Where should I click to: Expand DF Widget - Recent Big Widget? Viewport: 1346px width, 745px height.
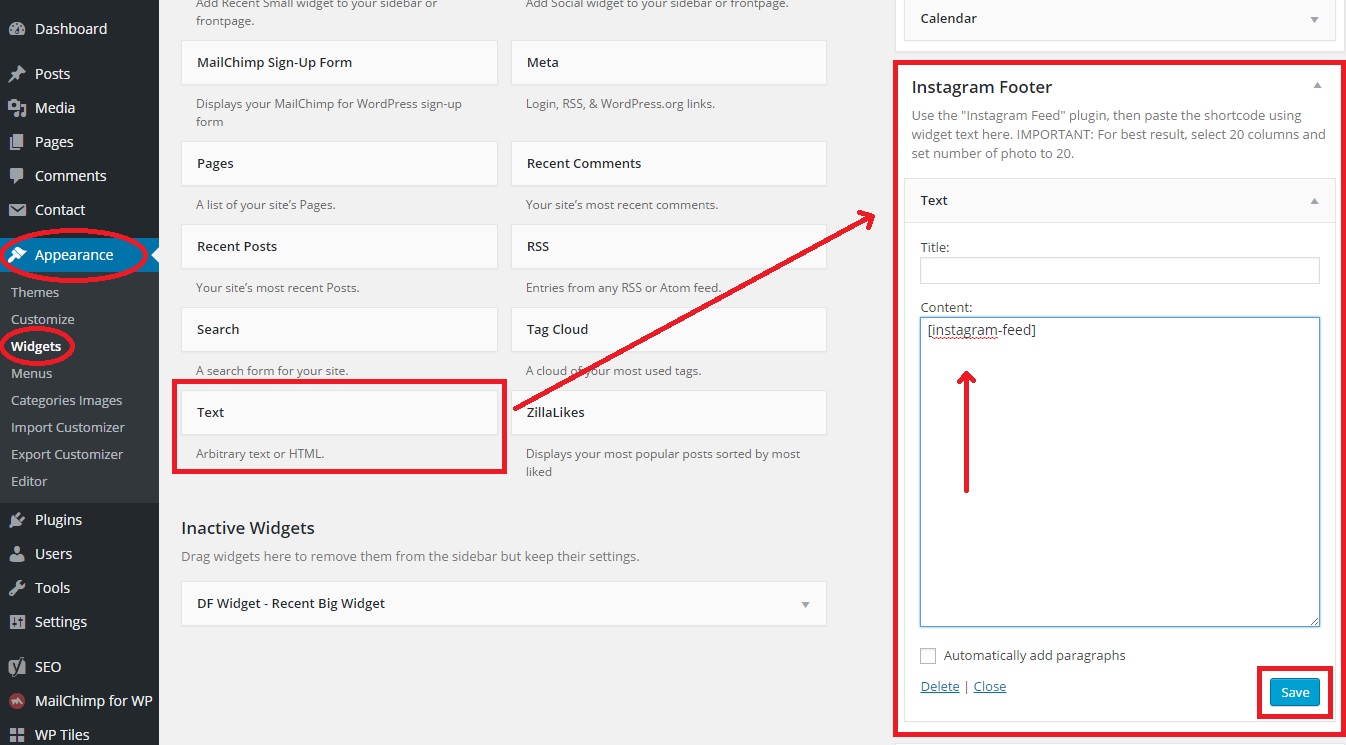click(x=805, y=604)
